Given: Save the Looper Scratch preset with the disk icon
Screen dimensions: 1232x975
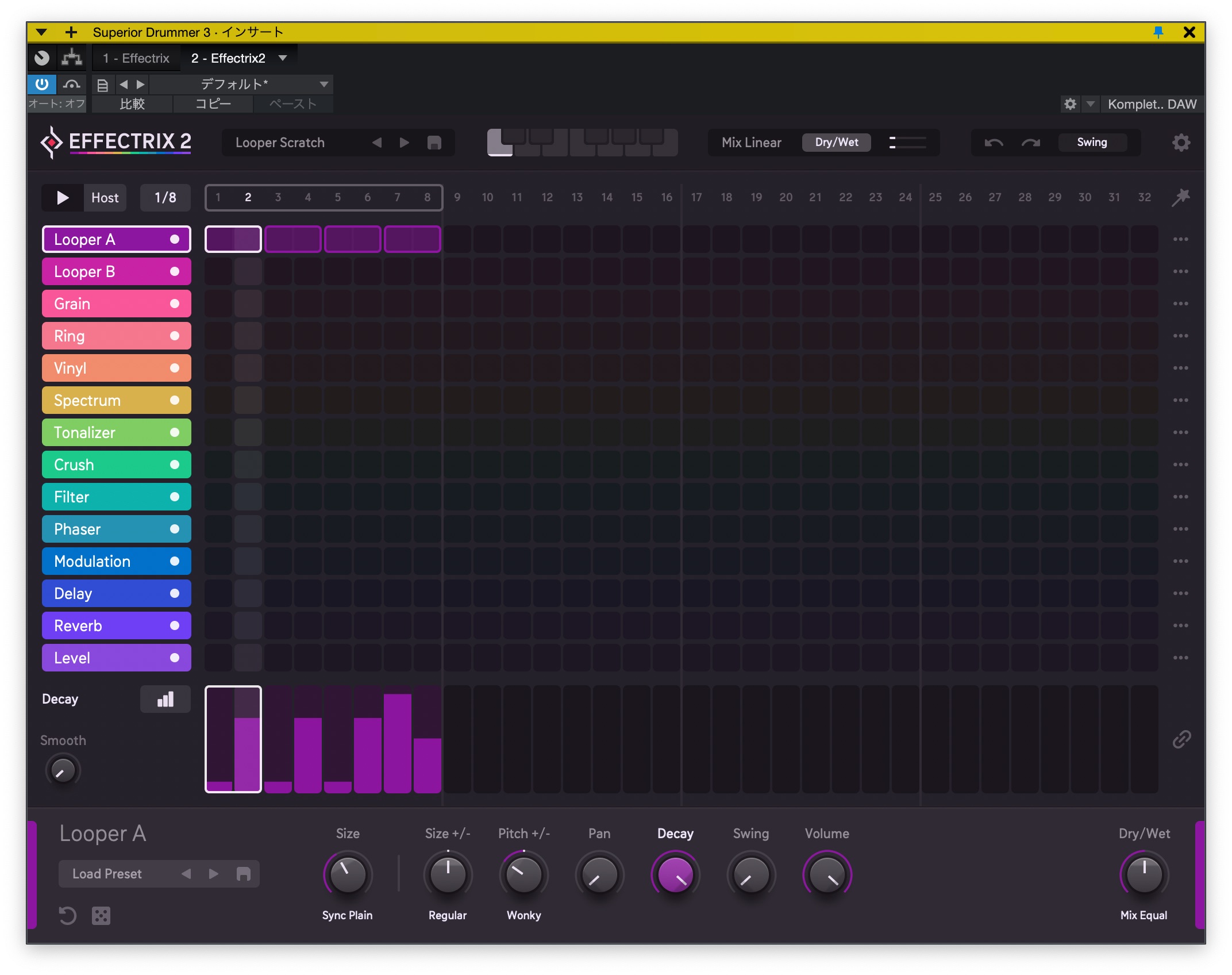Looking at the screenshot, I should point(434,143).
